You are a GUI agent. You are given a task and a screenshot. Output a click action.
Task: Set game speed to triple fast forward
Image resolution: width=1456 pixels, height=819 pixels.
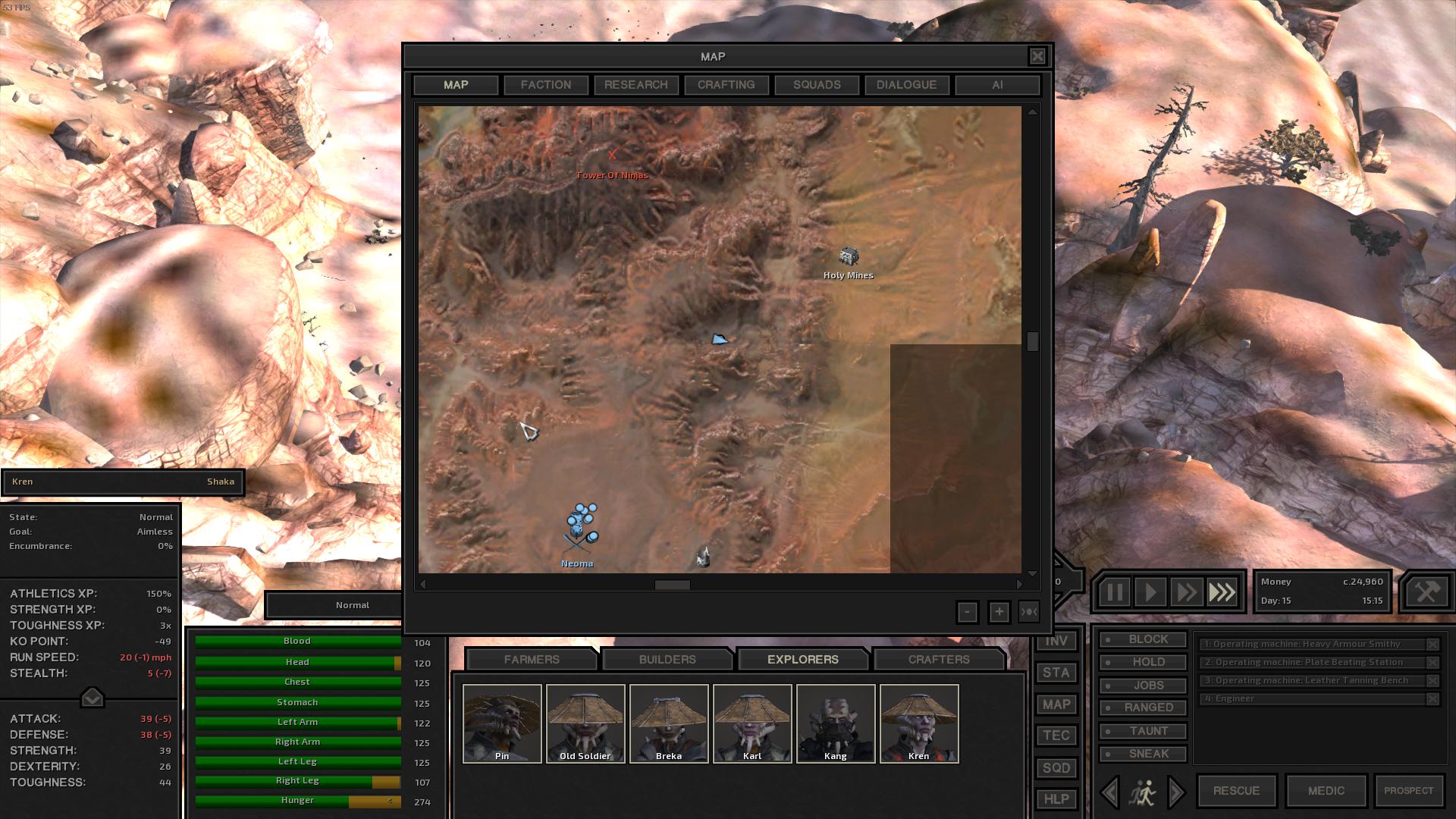click(1222, 591)
